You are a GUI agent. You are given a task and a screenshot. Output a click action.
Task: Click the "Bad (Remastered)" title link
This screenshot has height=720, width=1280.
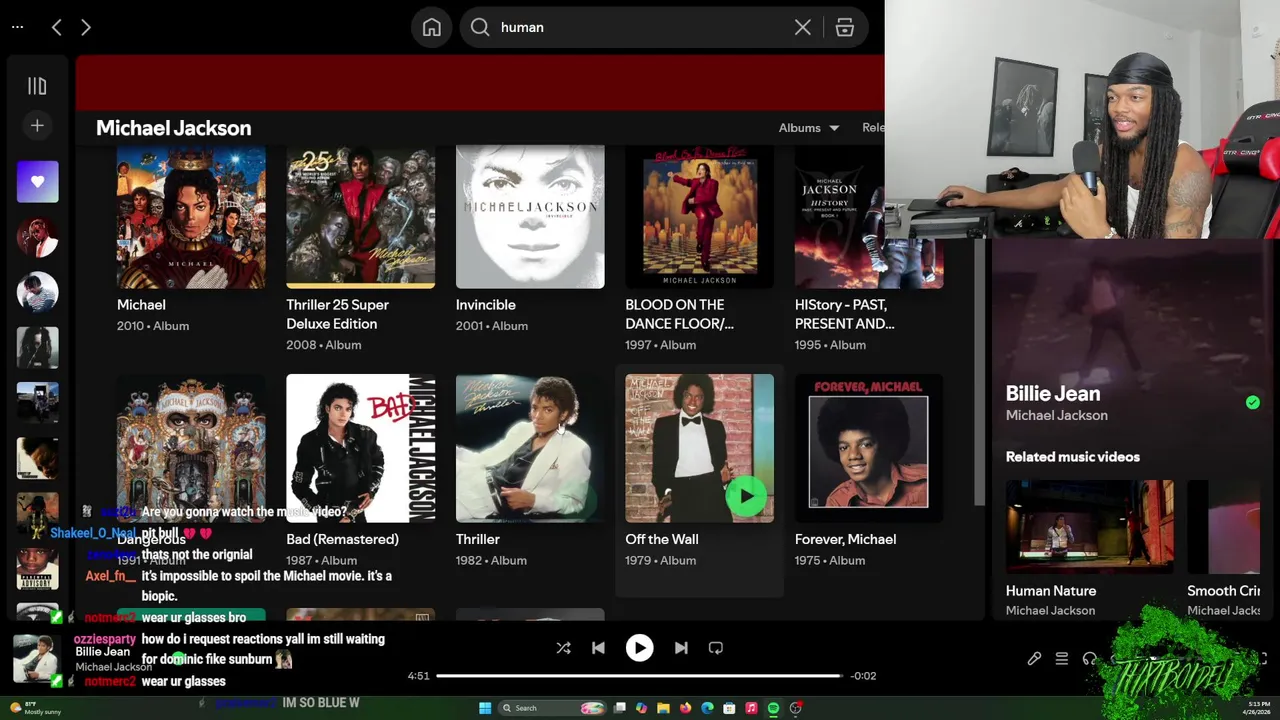[342, 539]
